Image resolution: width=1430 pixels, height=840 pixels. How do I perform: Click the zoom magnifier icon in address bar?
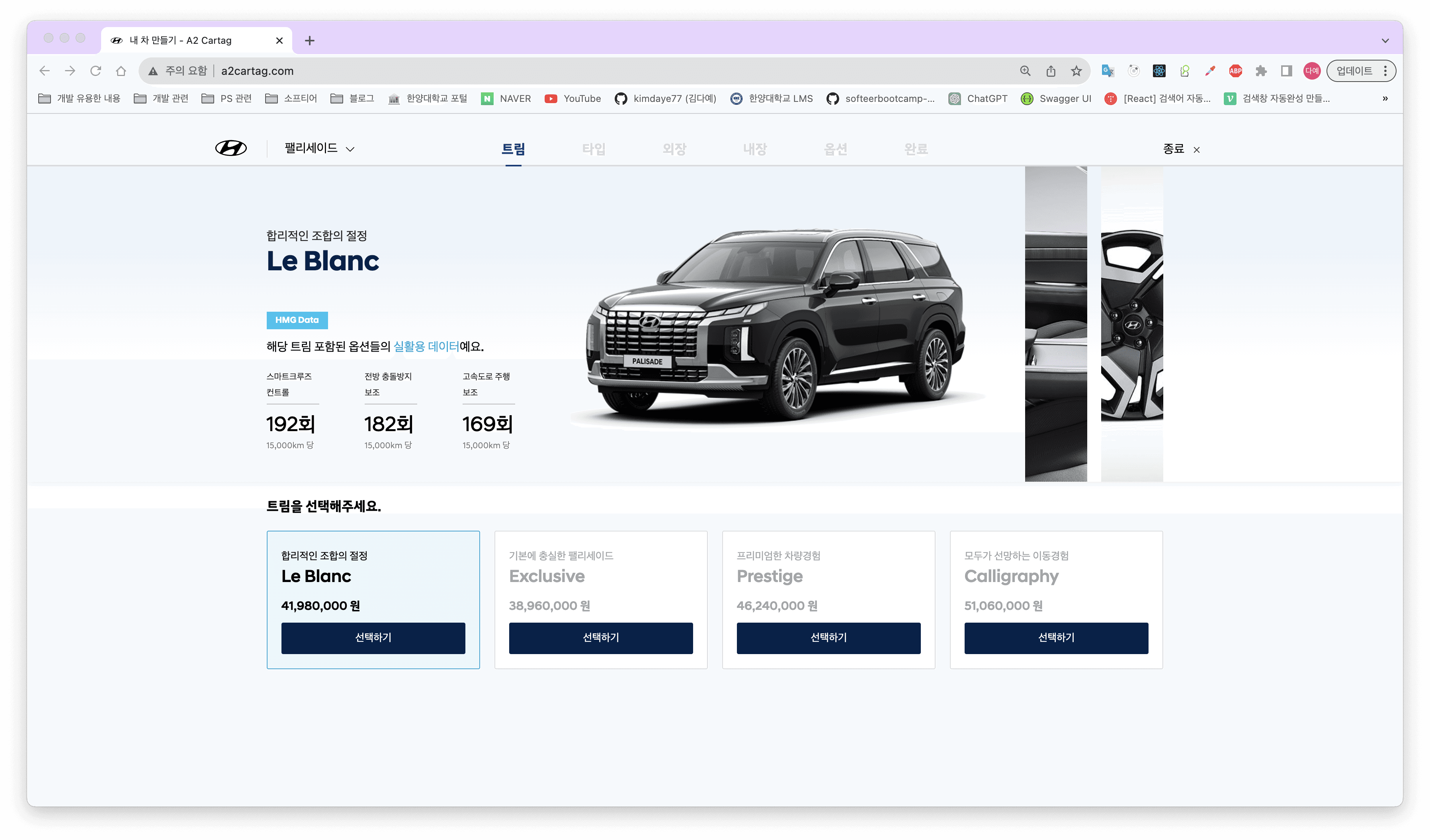point(1025,71)
